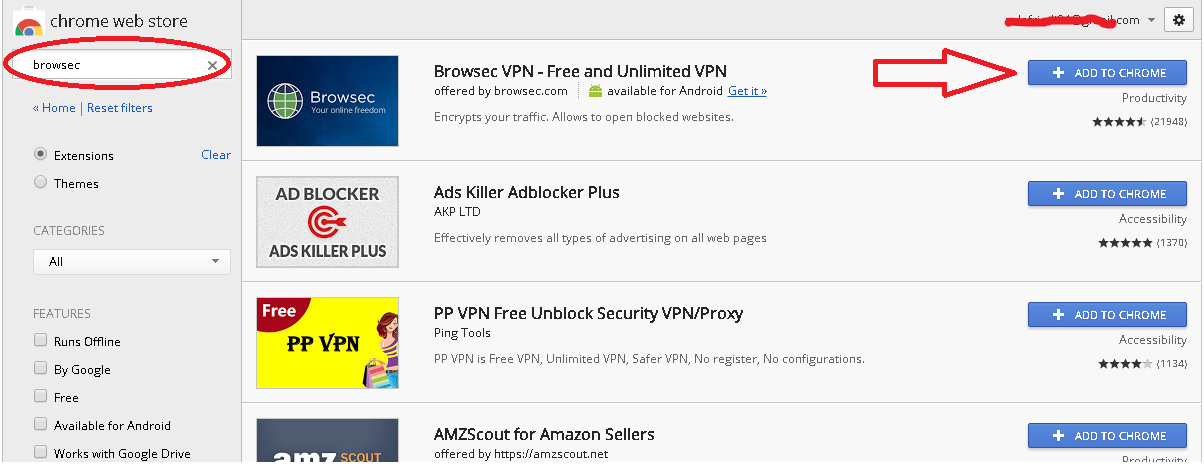Image resolution: width=1204 pixels, height=464 pixels.
Task: Tick the Free feature checkbox
Action: click(x=41, y=397)
